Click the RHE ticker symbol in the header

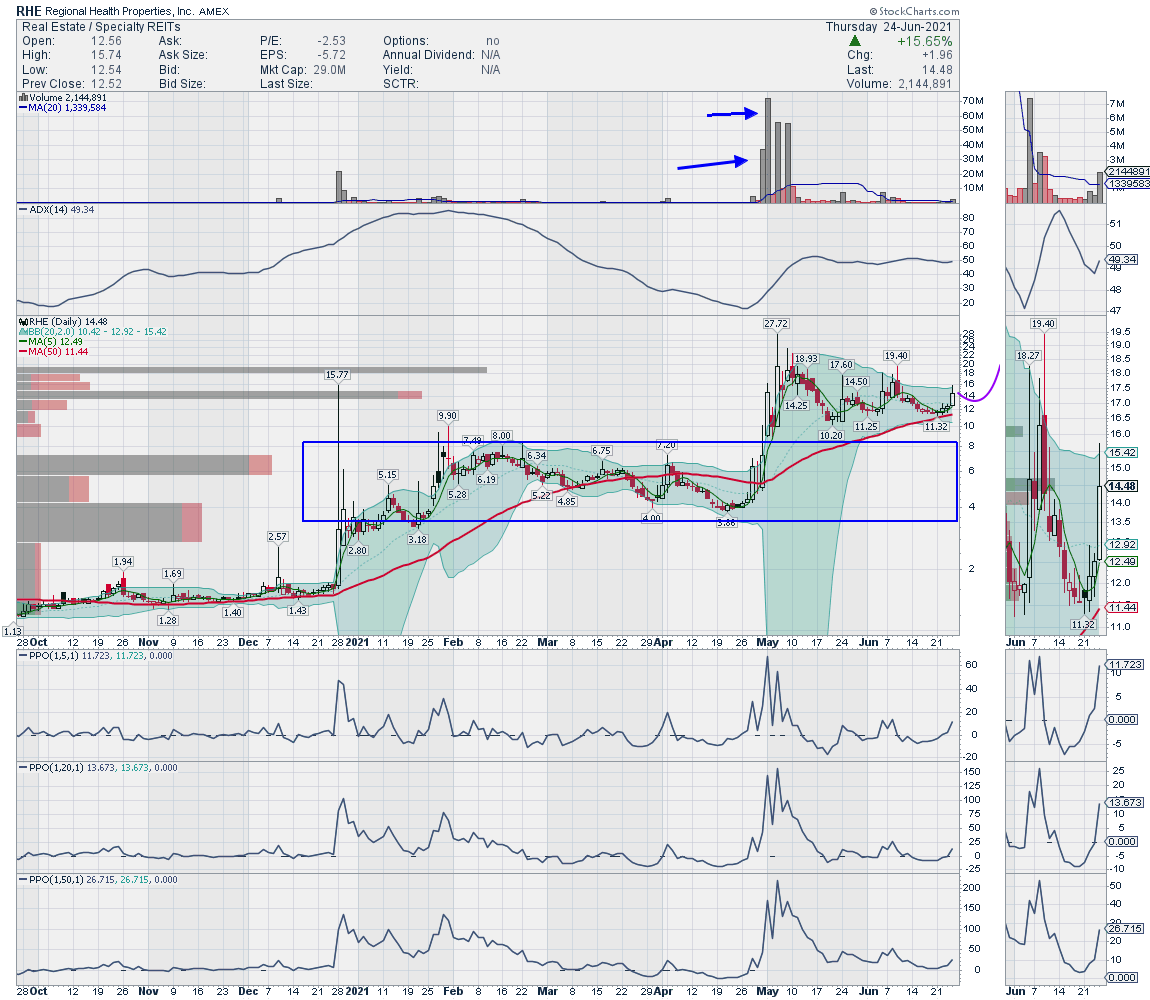click(29, 11)
